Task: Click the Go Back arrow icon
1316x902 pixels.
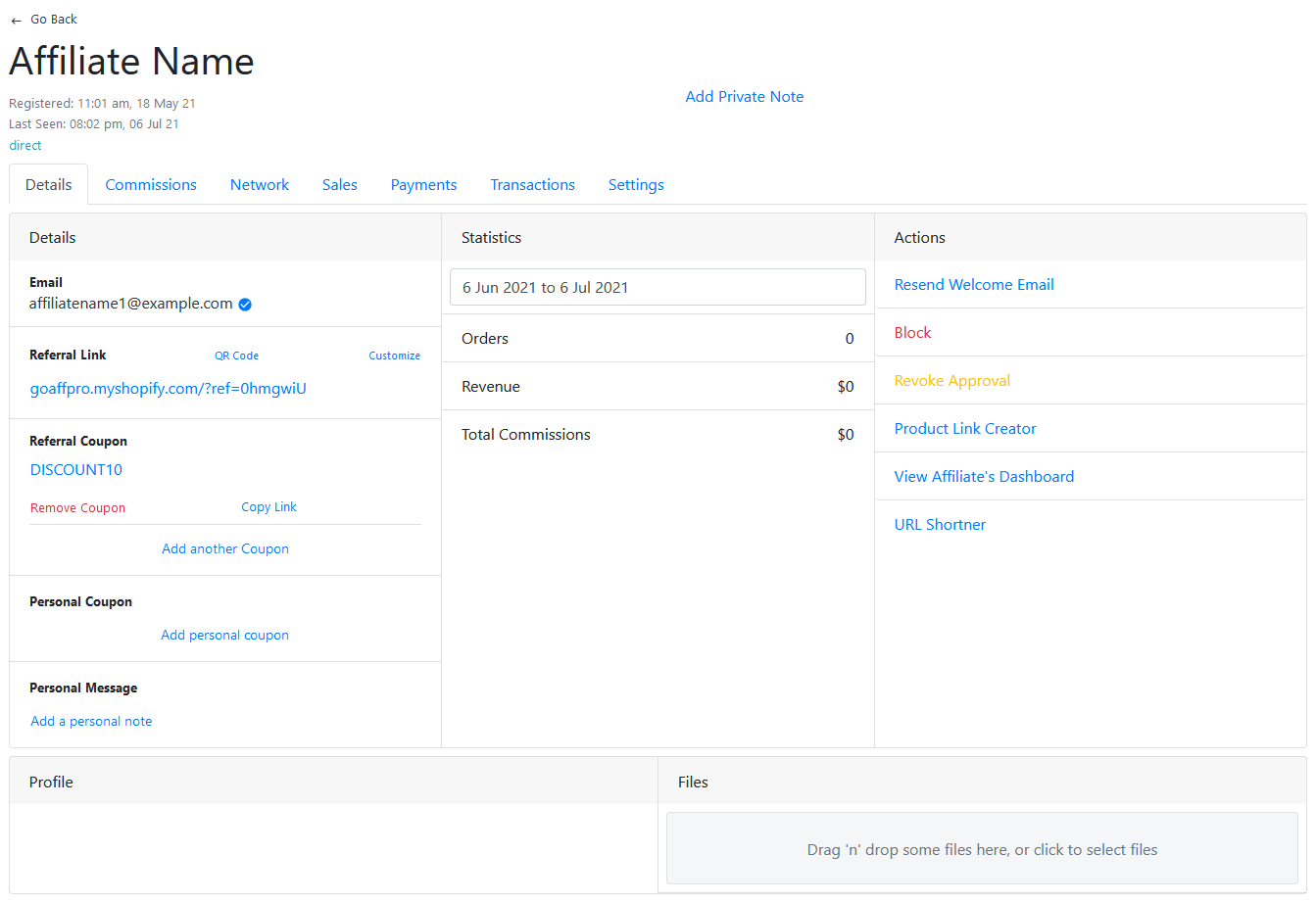Action: [x=16, y=21]
